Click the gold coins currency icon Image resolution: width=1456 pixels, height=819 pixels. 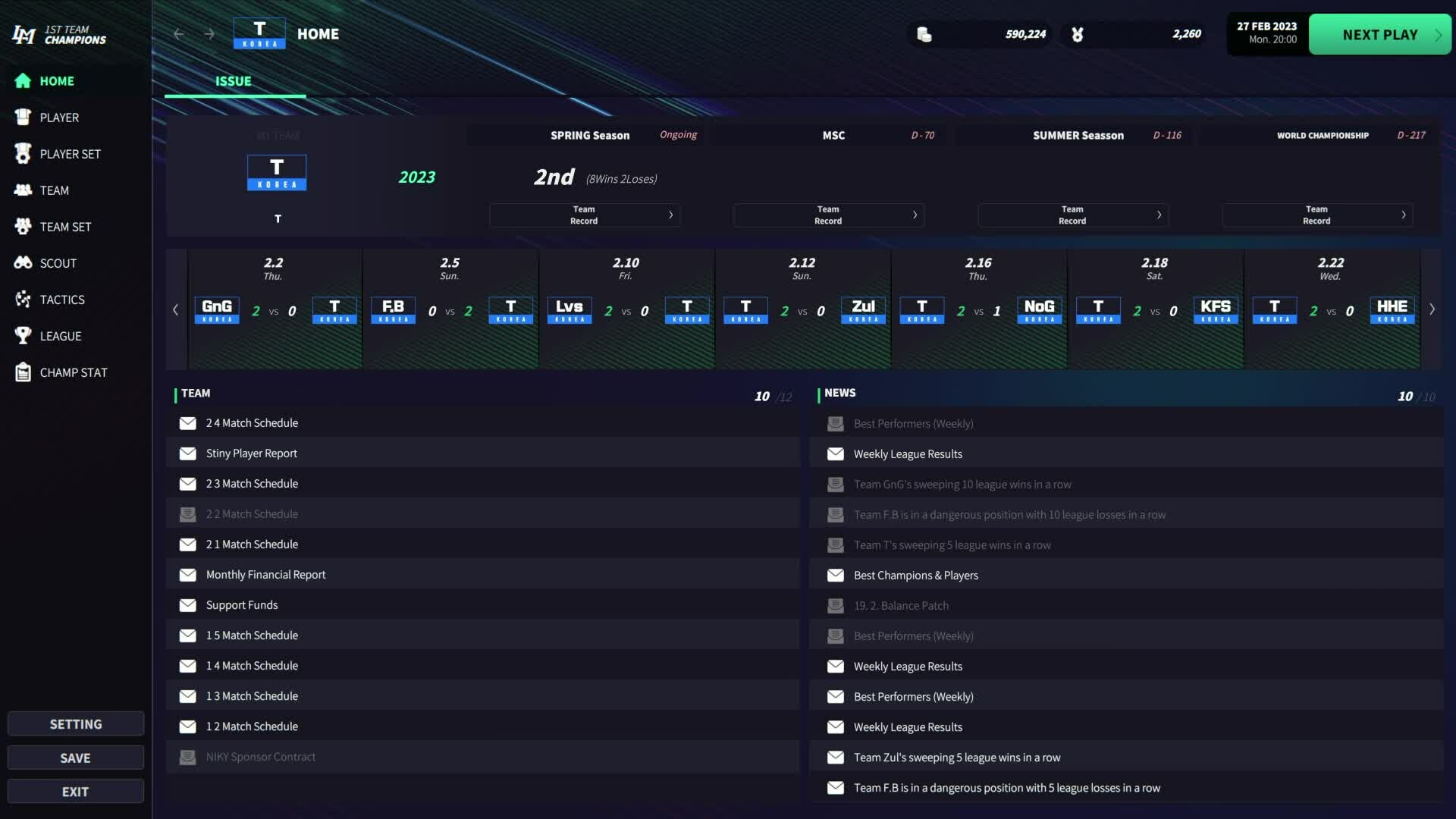[x=924, y=34]
